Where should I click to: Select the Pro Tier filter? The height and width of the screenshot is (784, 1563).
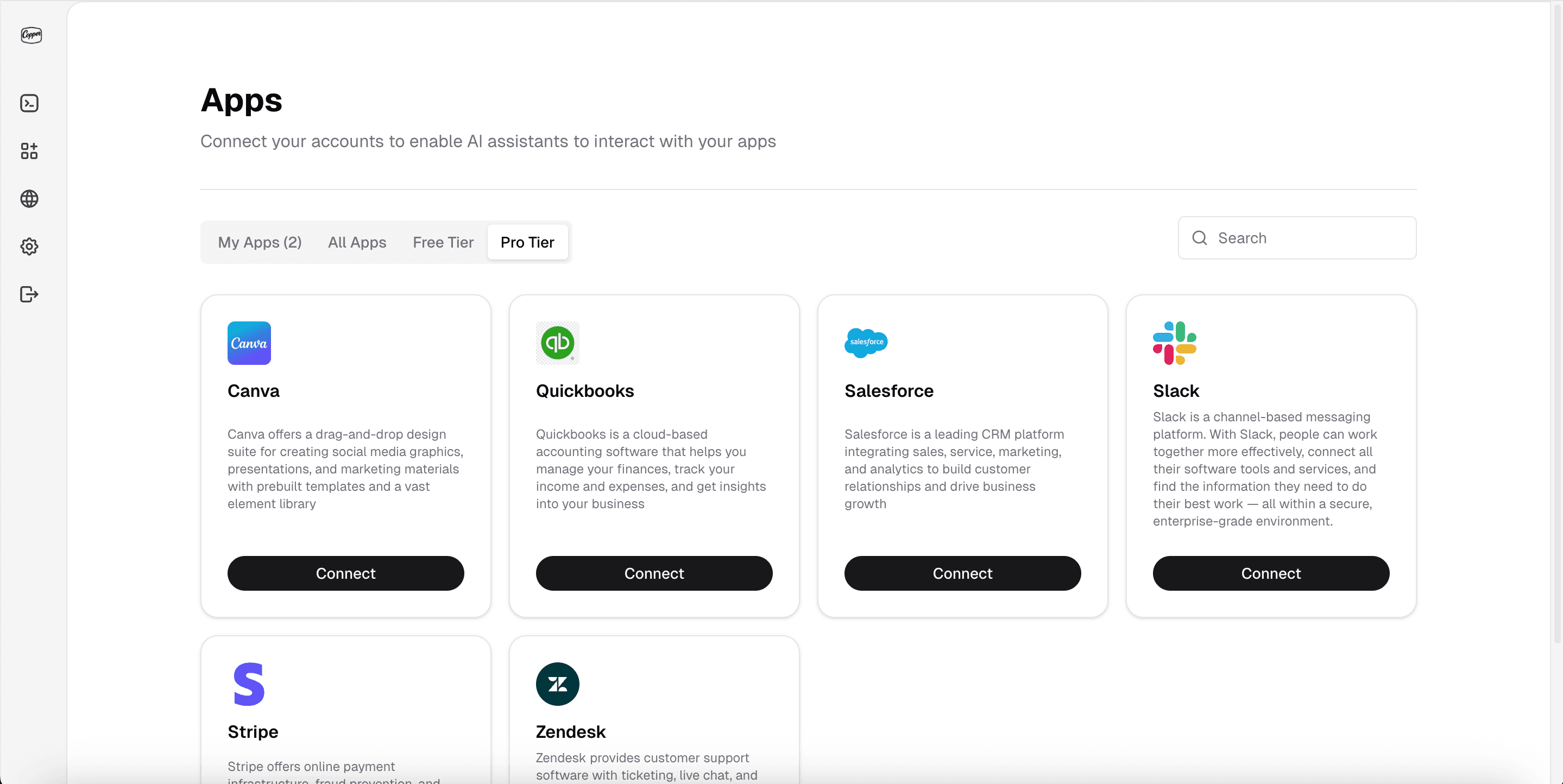(x=527, y=242)
